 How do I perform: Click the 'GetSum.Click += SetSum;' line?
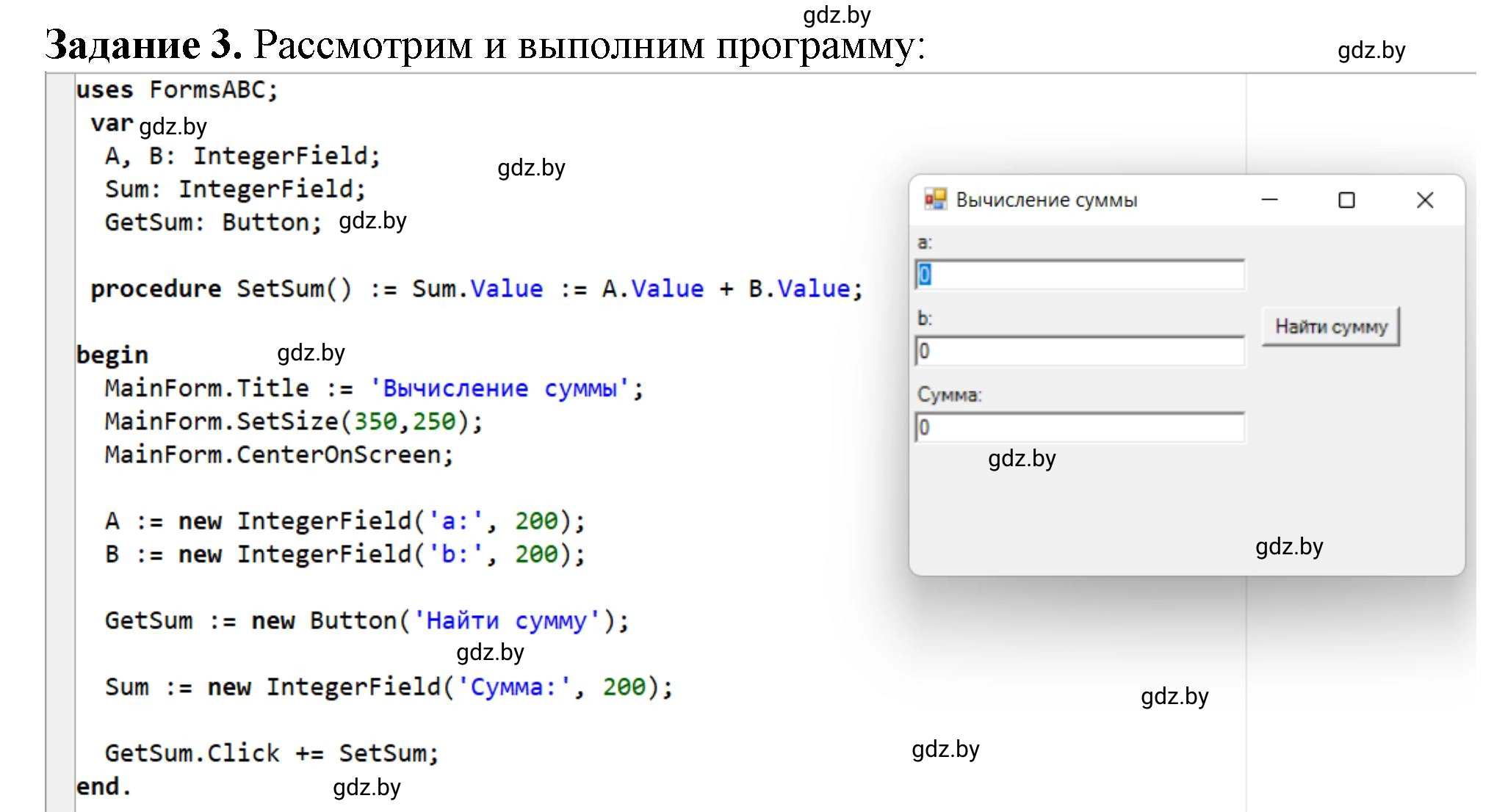click(272, 753)
